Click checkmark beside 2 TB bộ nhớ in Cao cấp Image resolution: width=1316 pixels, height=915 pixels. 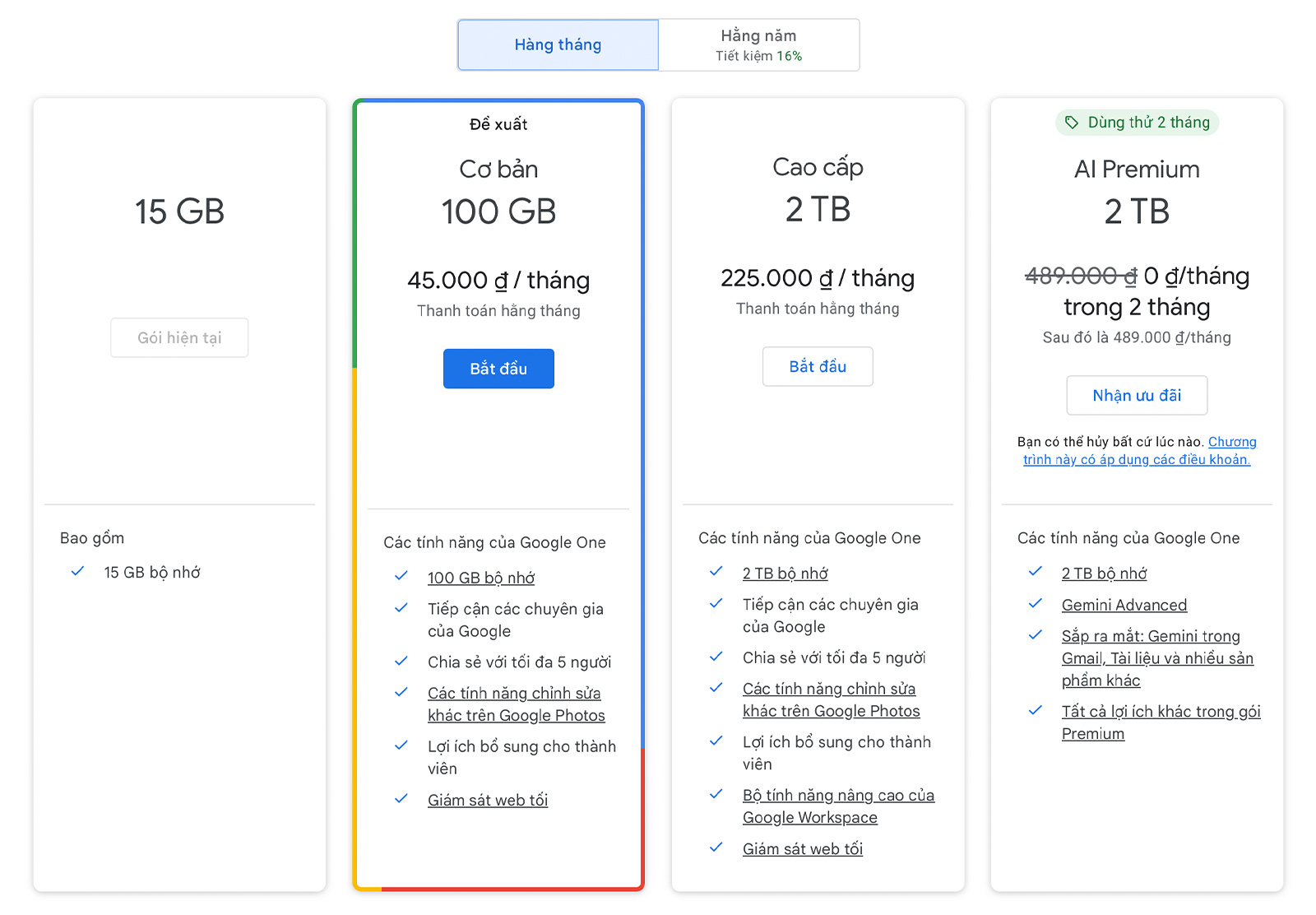point(716,571)
